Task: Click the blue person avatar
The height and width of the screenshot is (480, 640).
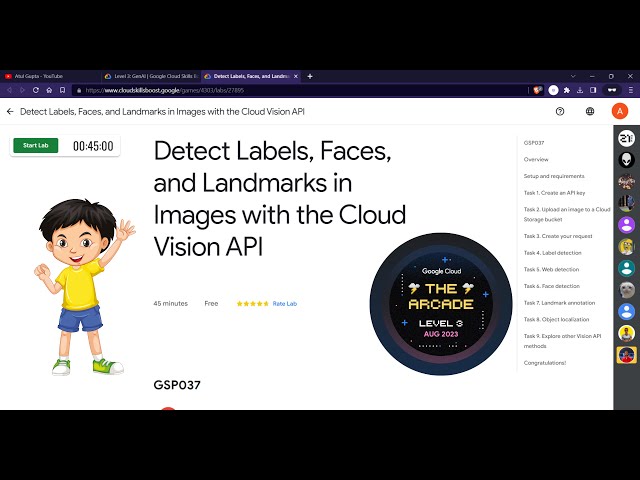Action: pyautogui.click(x=626, y=312)
